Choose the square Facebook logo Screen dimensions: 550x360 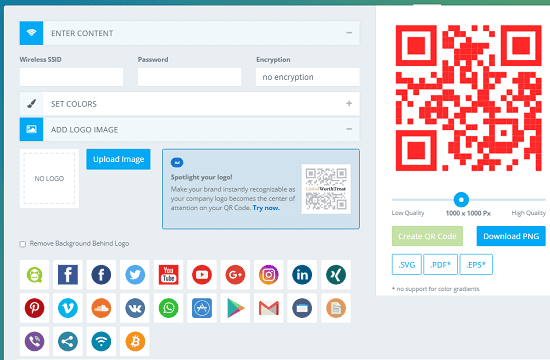(68, 275)
